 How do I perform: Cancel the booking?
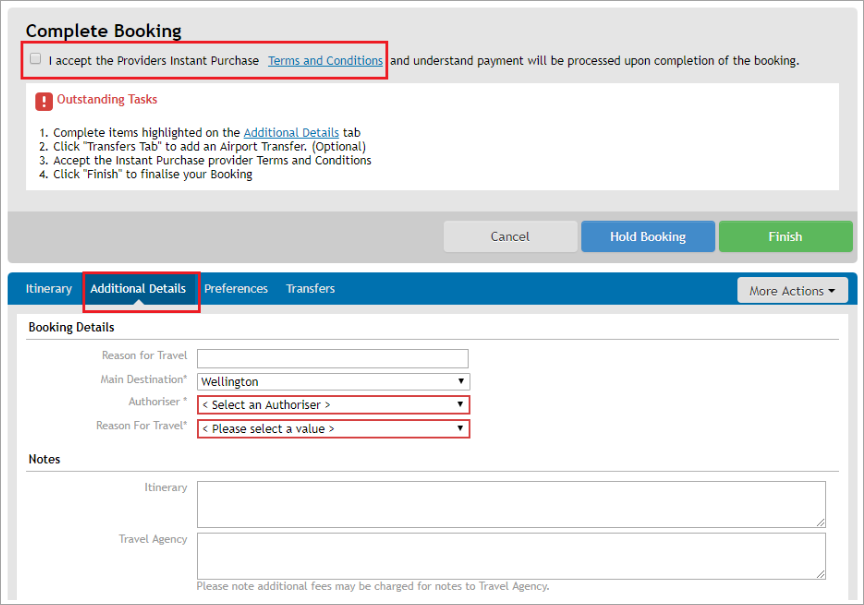click(510, 236)
